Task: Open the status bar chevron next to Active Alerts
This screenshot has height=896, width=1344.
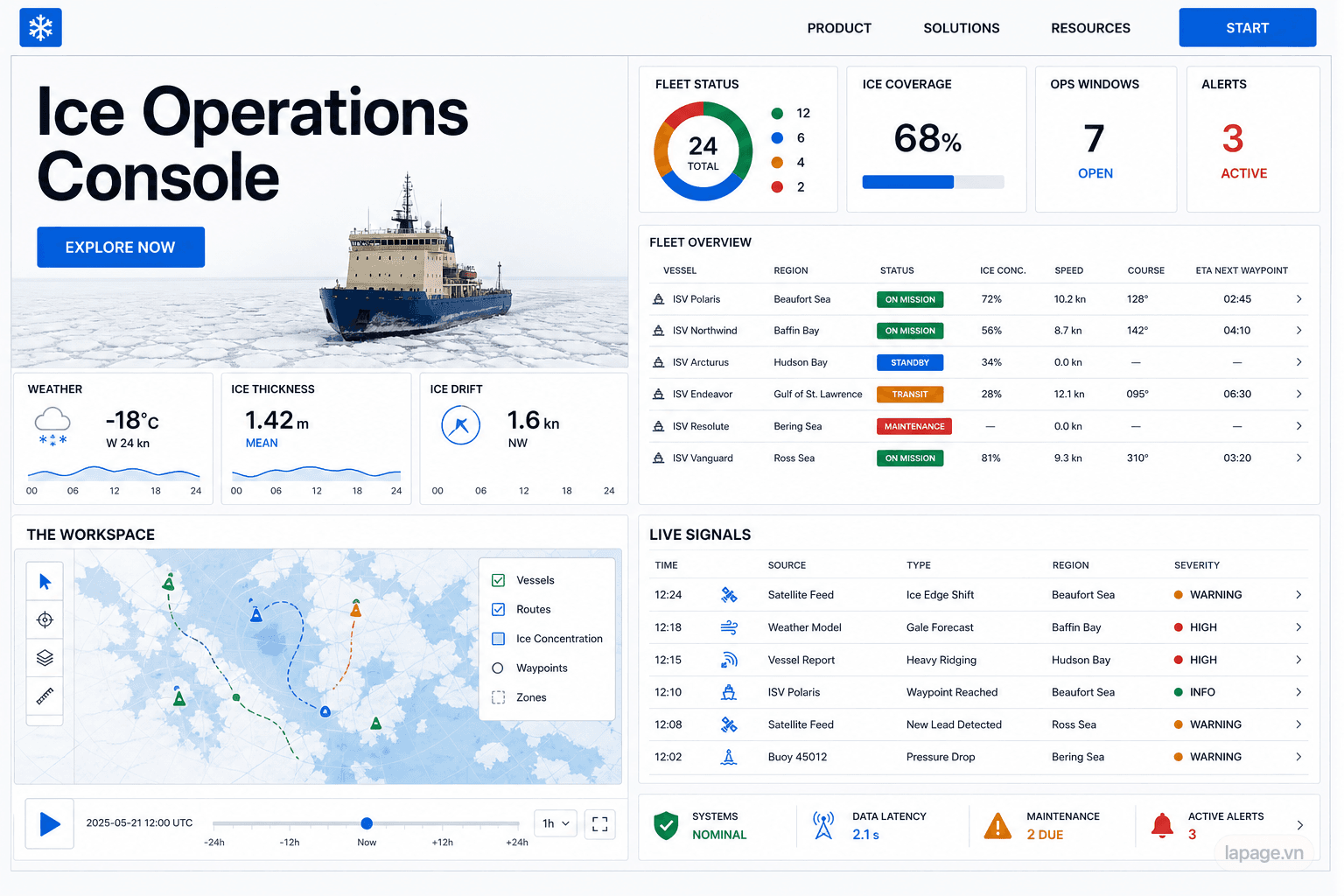Action: pyautogui.click(x=1299, y=825)
